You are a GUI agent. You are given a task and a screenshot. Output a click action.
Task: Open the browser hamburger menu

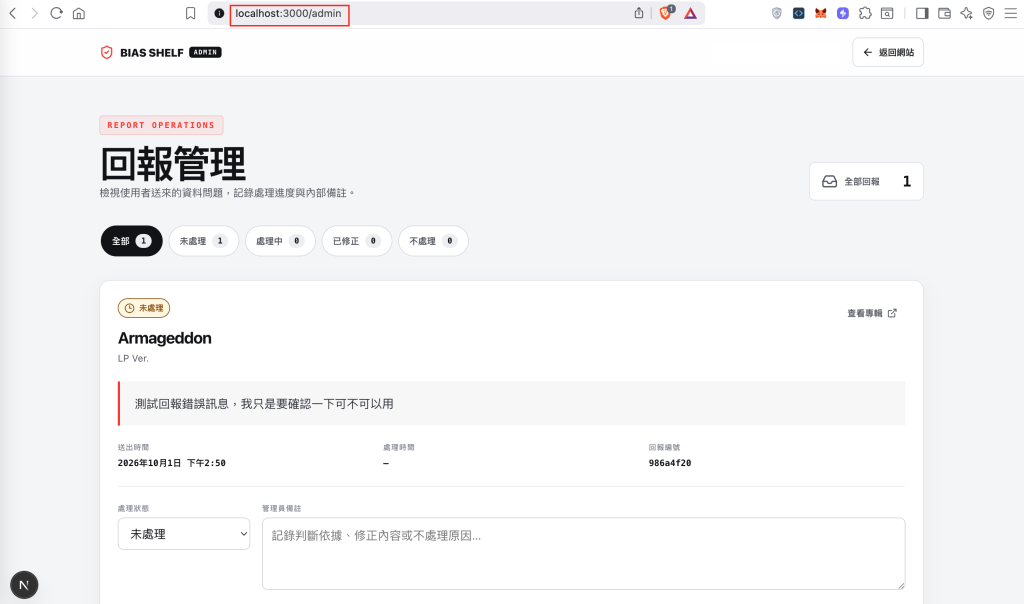tap(1010, 13)
